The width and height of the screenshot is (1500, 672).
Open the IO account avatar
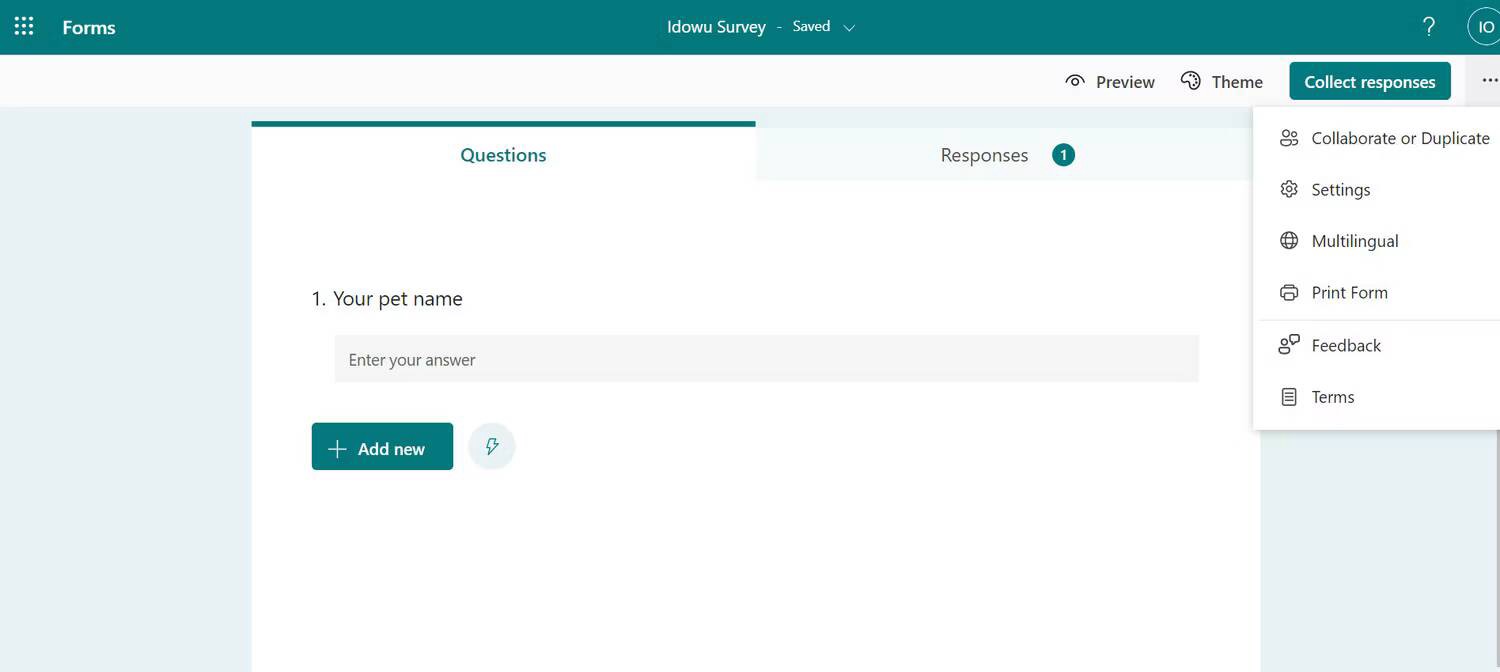[1484, 27]
